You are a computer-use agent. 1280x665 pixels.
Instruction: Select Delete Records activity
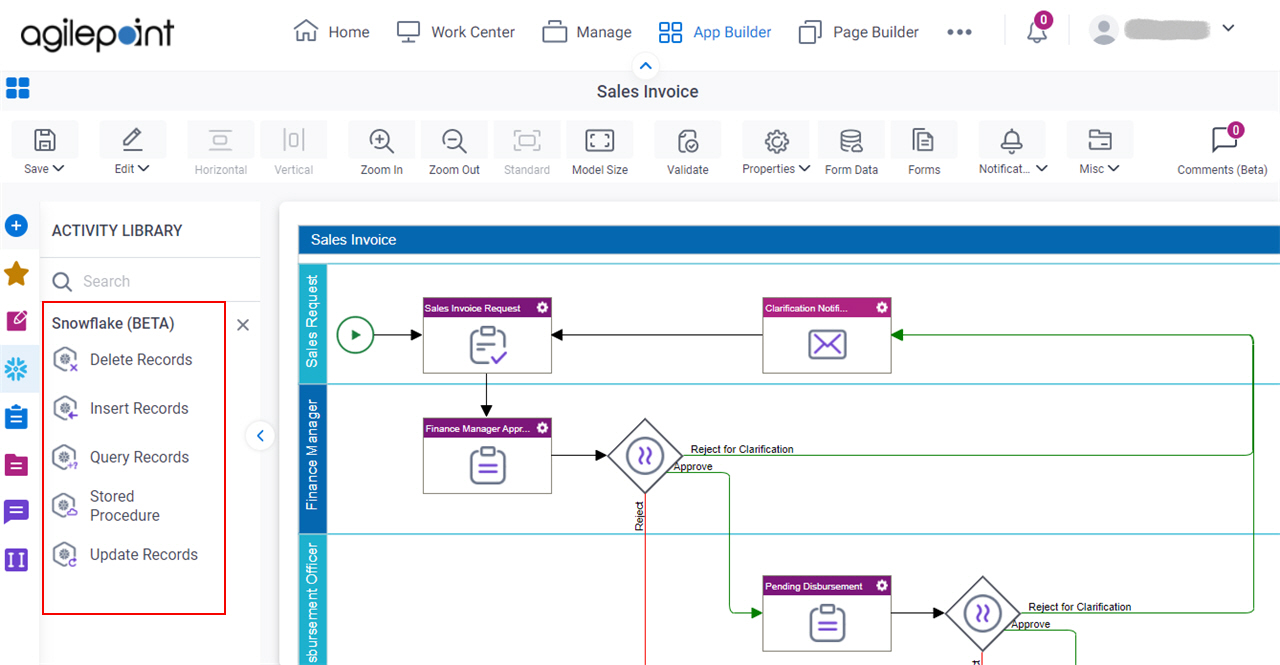pyautogui.click(x=123, y=360)
